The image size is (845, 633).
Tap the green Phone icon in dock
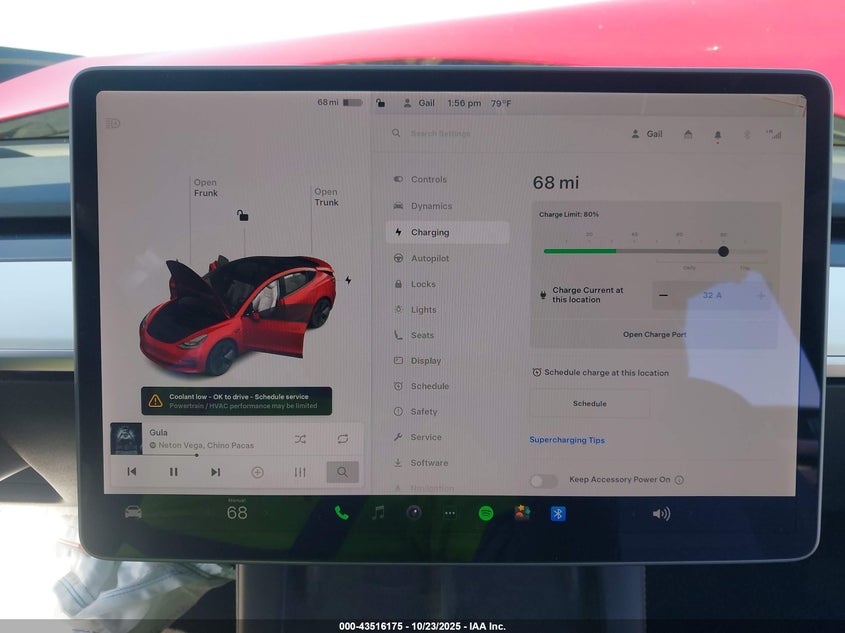click(x=341, y=513)
